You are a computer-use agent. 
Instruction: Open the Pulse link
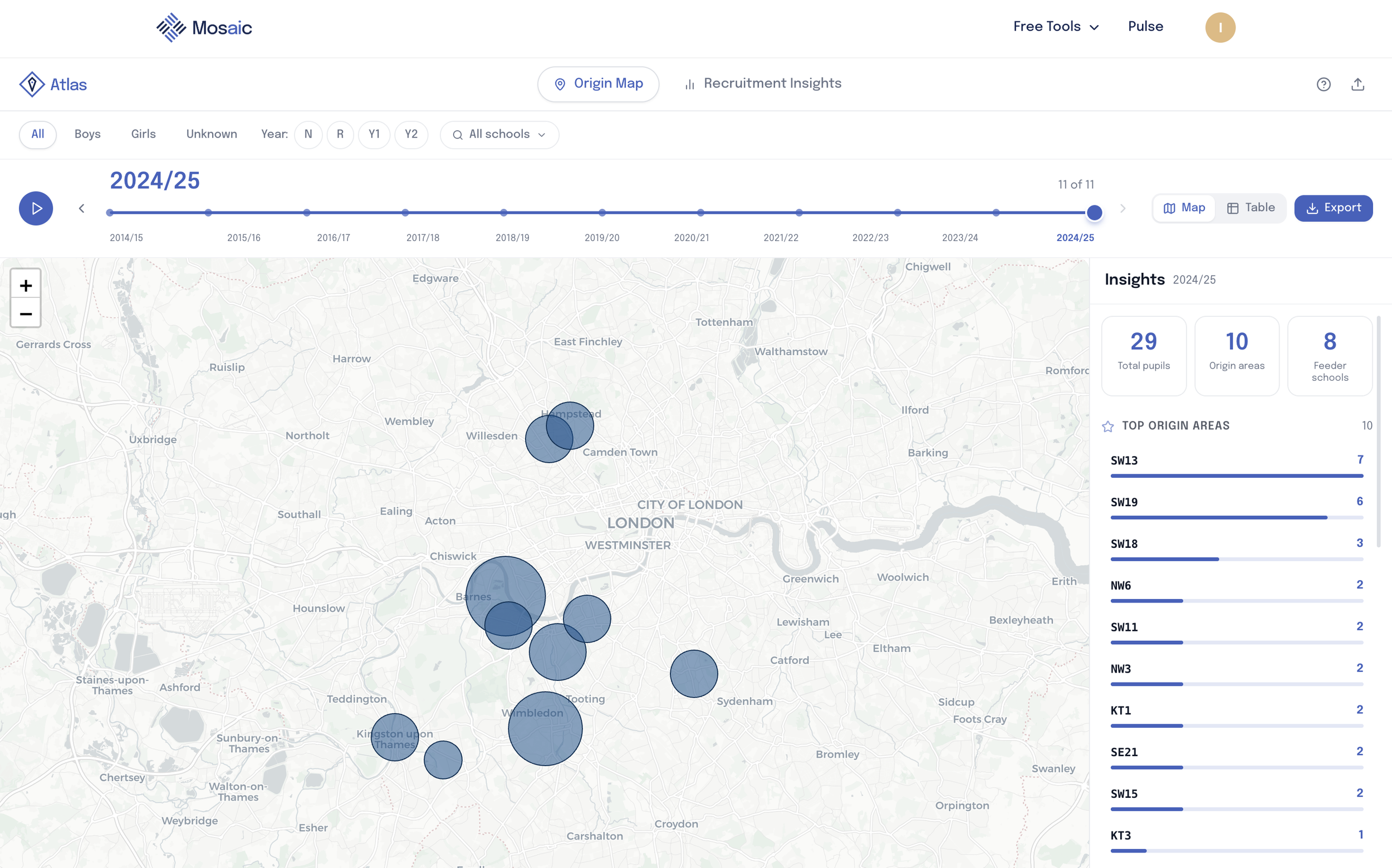[1145, 26]
